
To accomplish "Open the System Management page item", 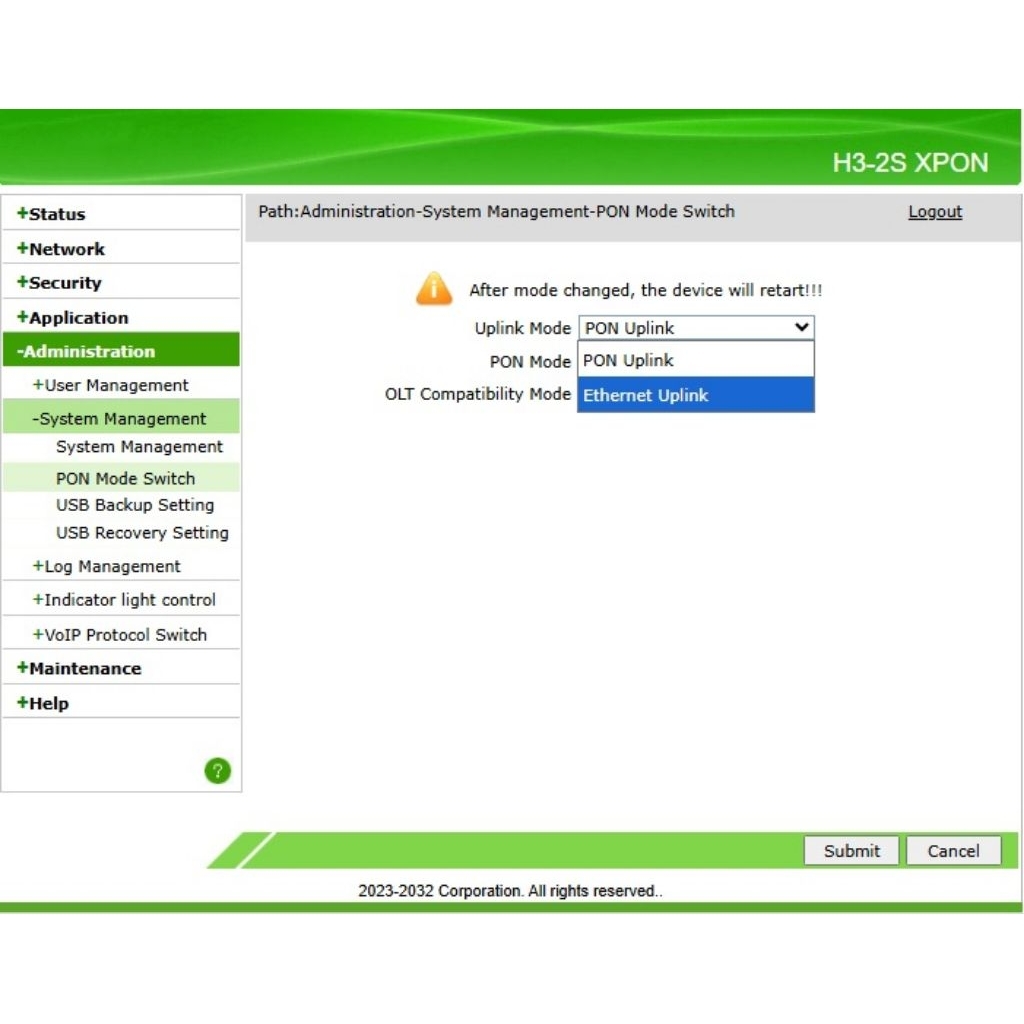I will [139, 447].
